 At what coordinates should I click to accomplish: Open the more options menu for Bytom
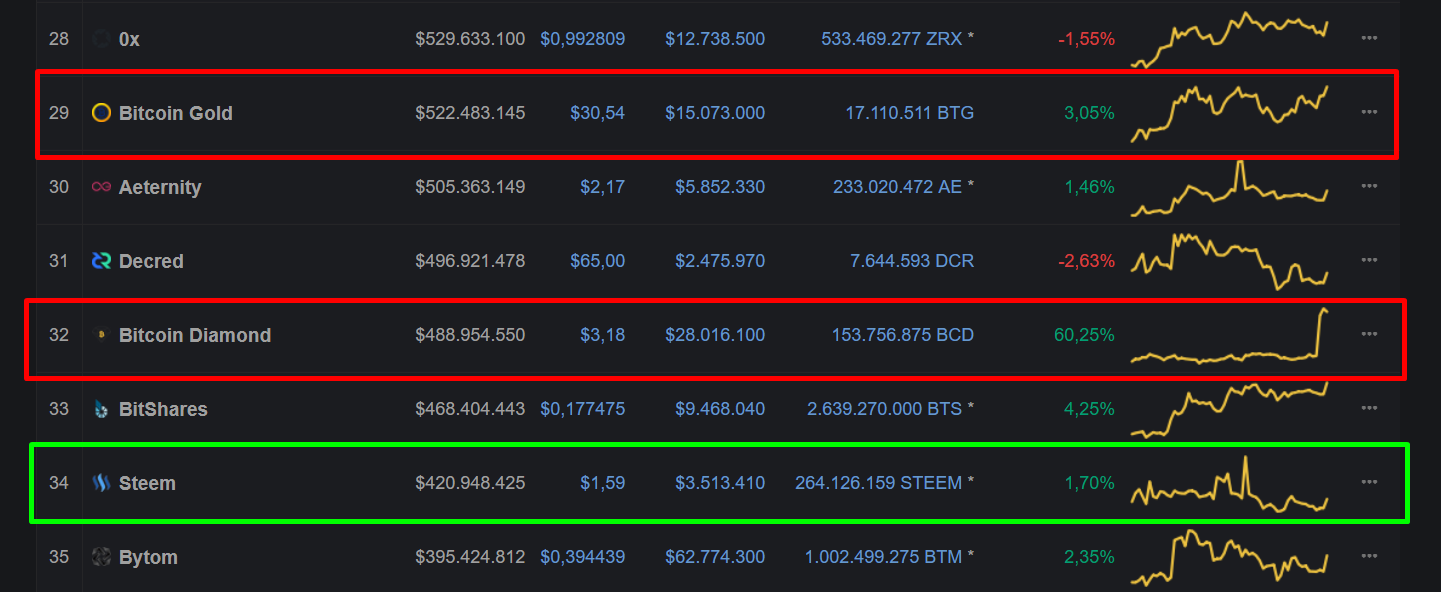[x=1369, y=556]
